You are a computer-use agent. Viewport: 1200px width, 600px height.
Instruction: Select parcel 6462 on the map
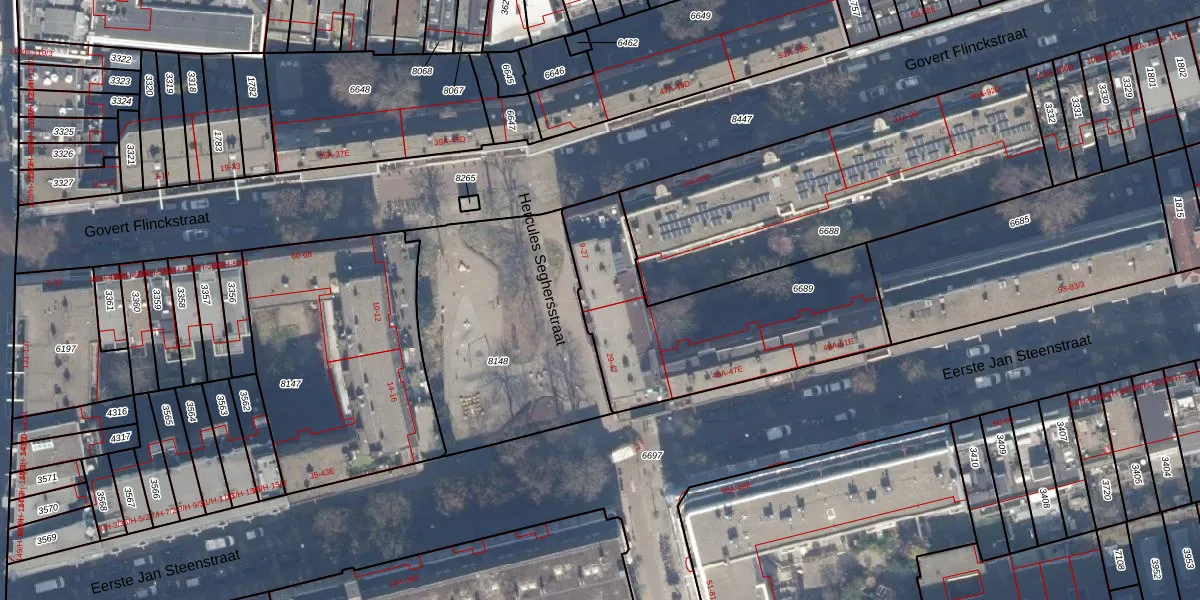(x=628, y=43)
